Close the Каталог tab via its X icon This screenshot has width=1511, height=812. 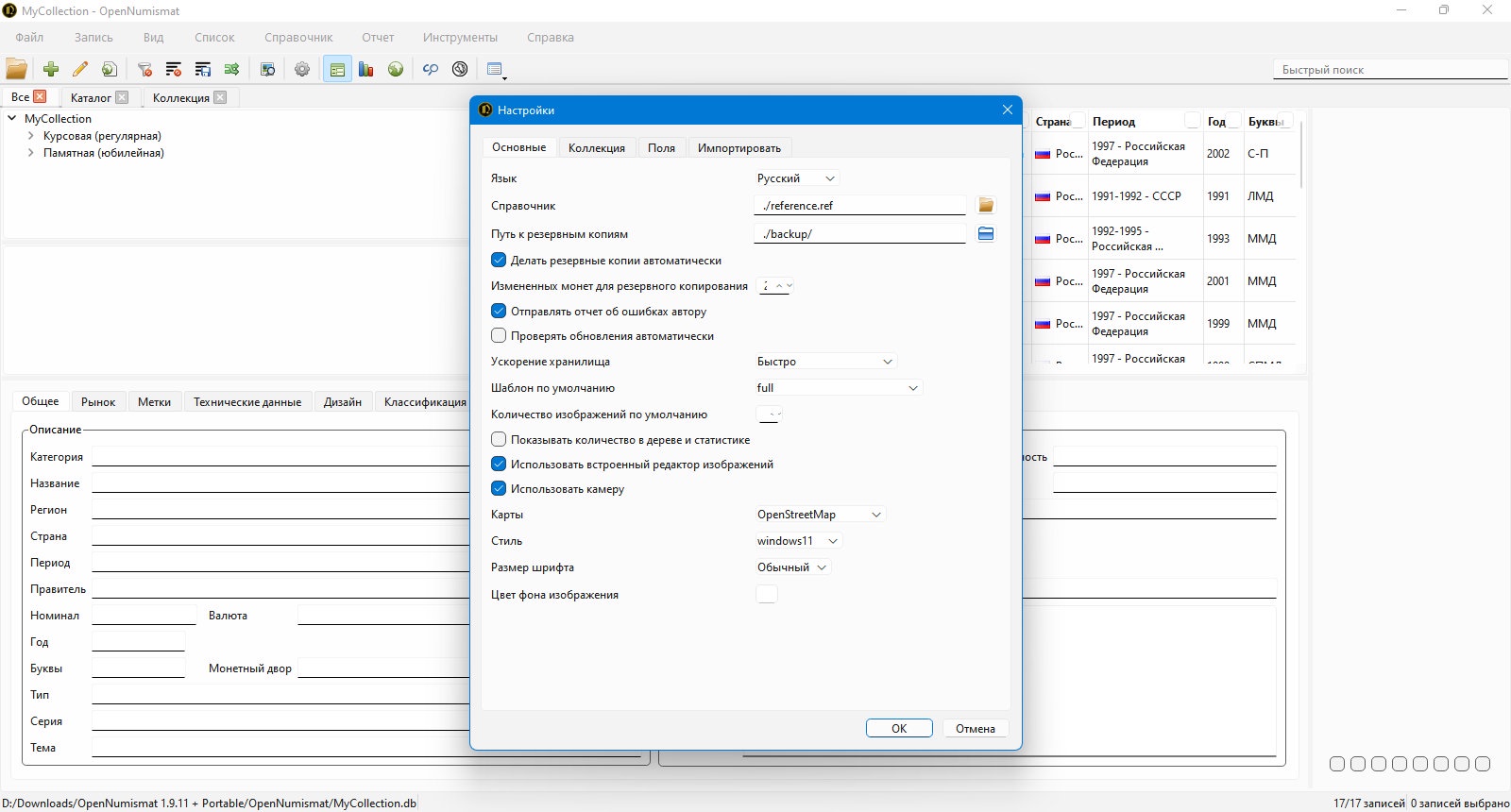pyautogui.click(x=122, y=97)
